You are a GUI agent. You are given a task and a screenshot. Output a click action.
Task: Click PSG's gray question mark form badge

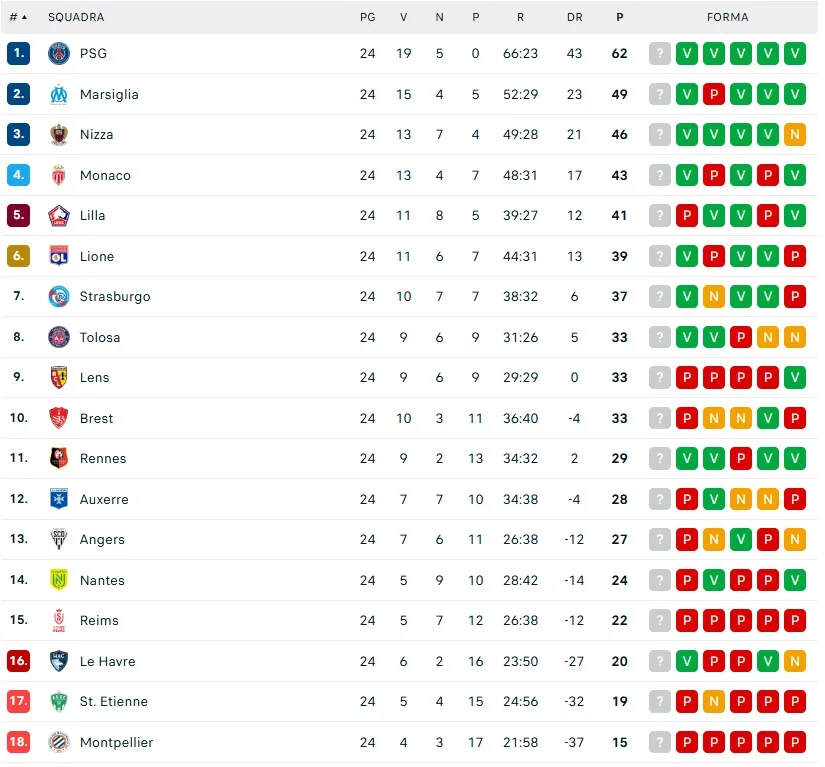(x=660, y=54)
